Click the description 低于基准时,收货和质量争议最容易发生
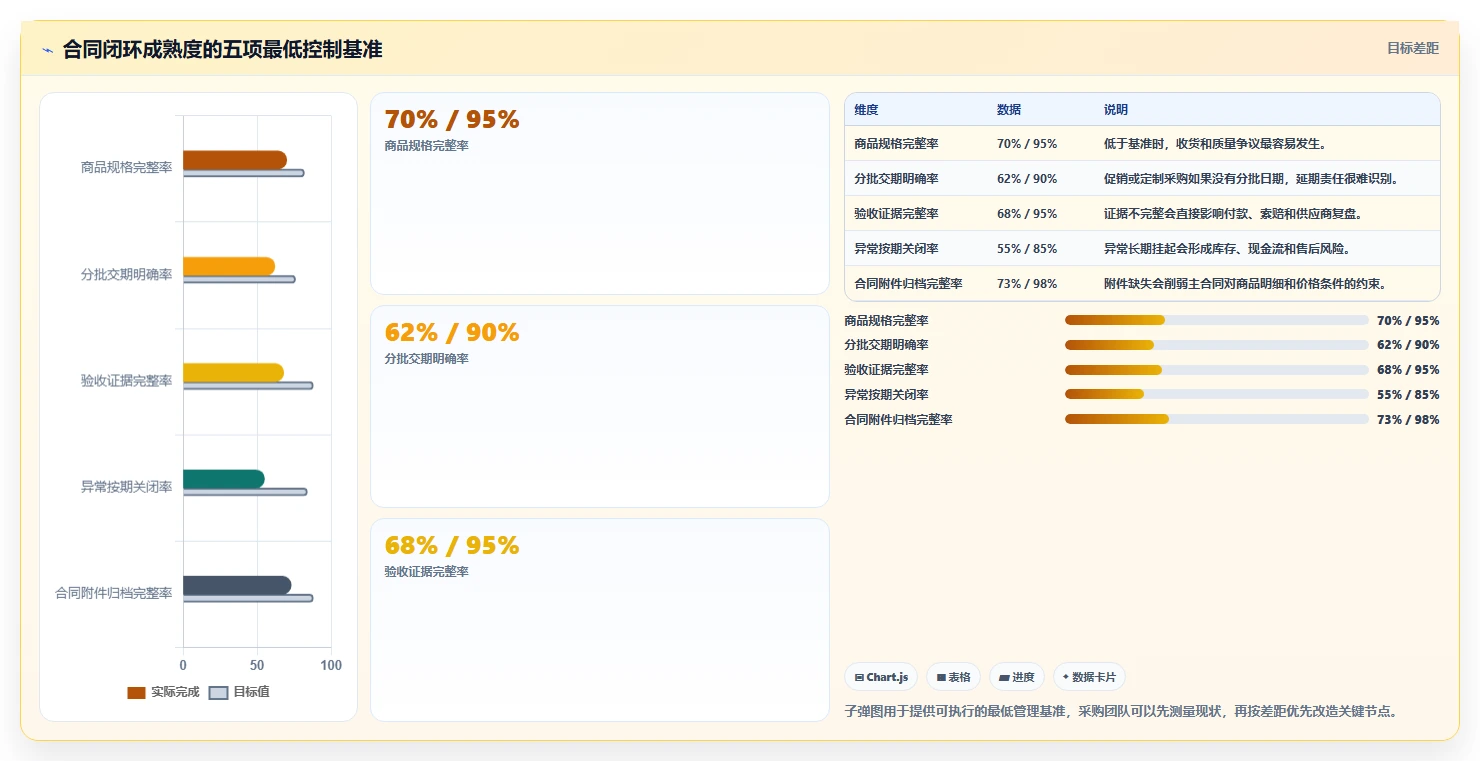This screenshot has width=1480, height=761. click(1215, 144)
